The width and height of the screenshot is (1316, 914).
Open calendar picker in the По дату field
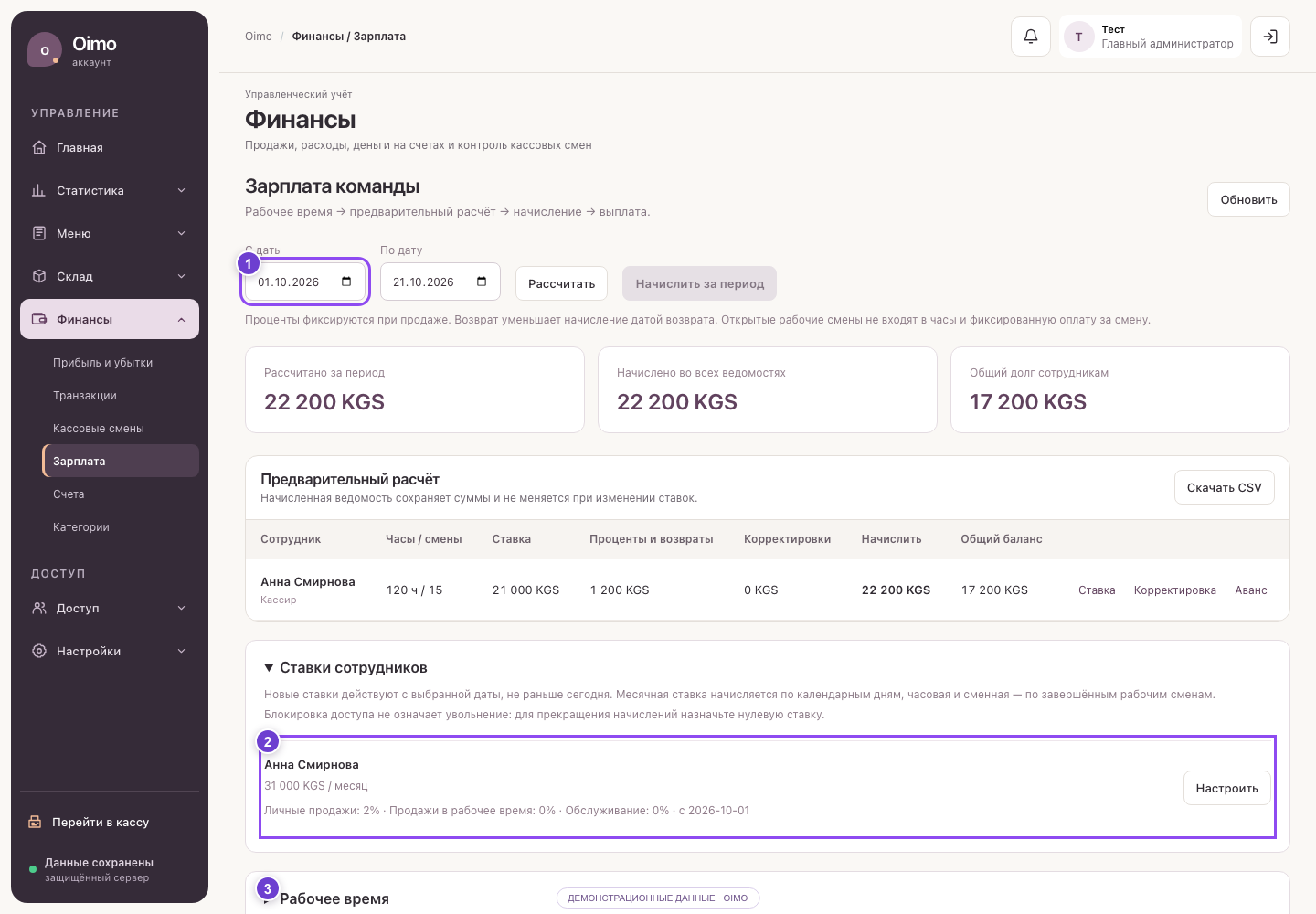click(482, 282)
